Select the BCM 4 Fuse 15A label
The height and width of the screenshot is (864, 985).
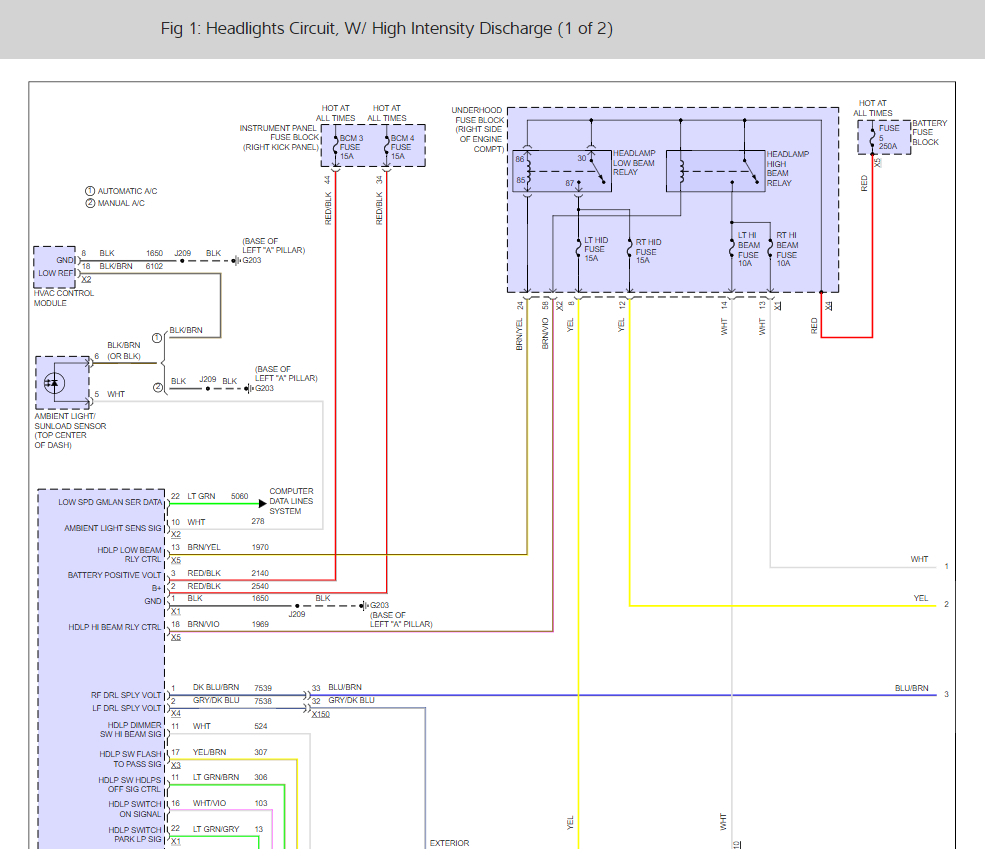click(x=402, y=147)
